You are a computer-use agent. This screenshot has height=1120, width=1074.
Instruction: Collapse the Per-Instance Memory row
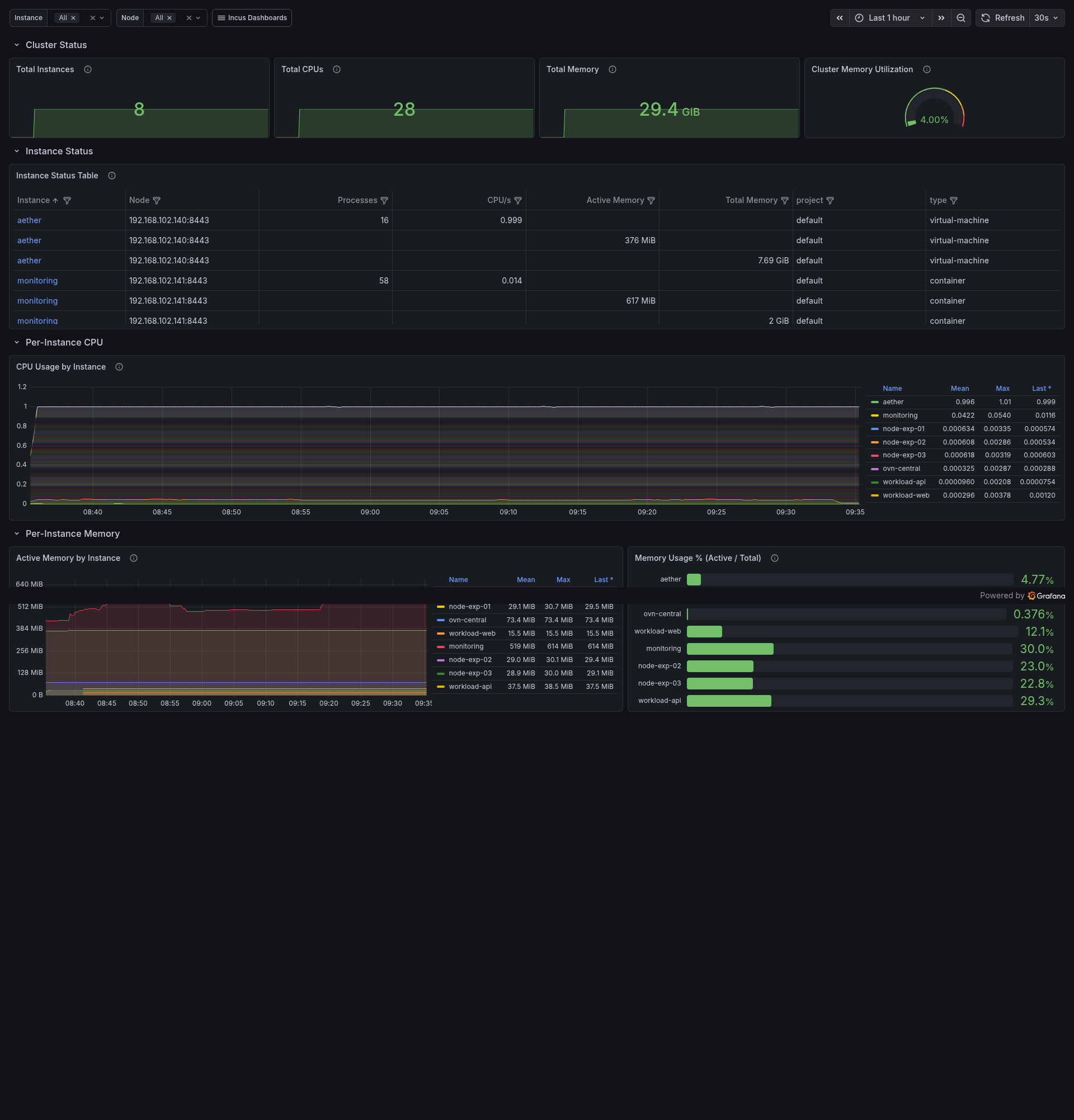coord(17,533)
